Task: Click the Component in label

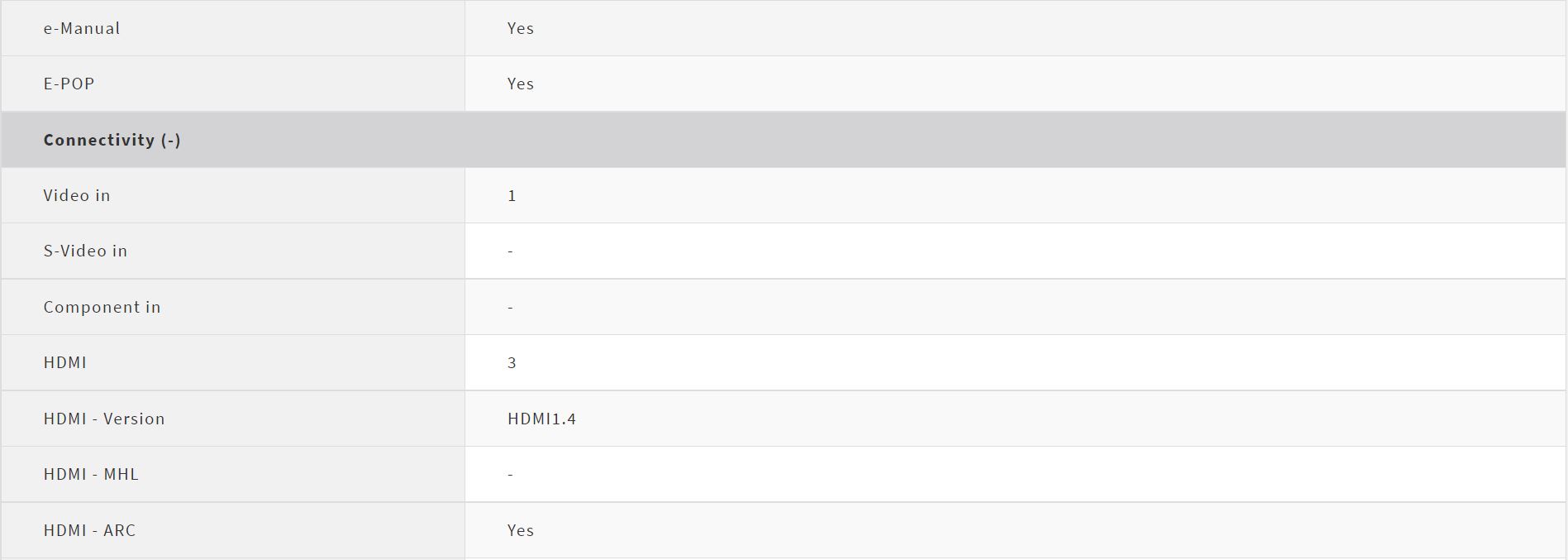Action: pos(102,307)
